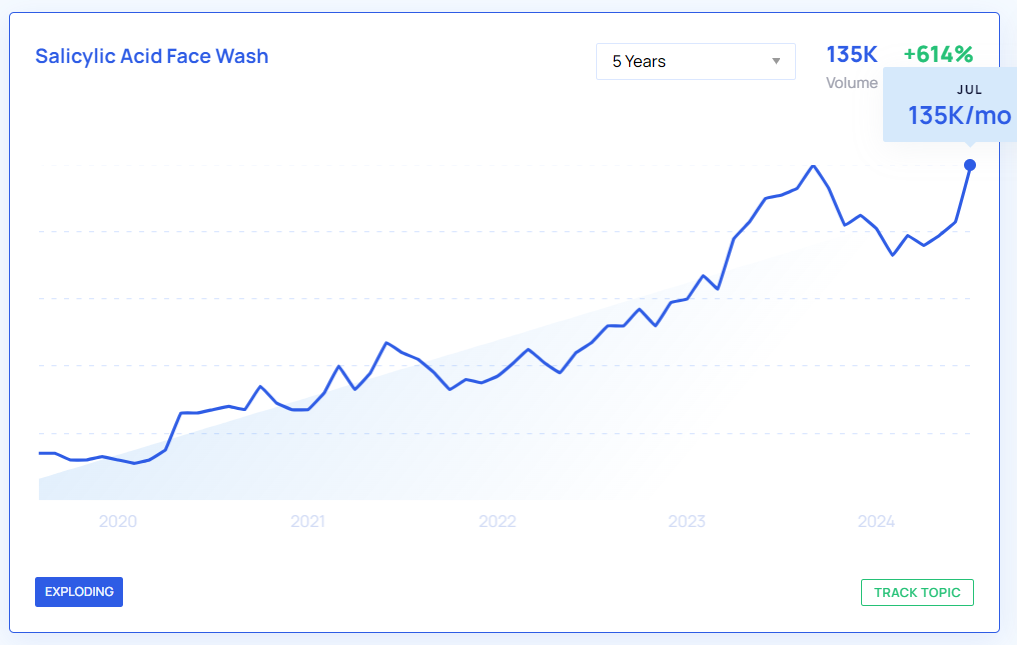Click the JUL month label in the tooltip
Screen dimensions: 1017x645
[x=969, y=90]
